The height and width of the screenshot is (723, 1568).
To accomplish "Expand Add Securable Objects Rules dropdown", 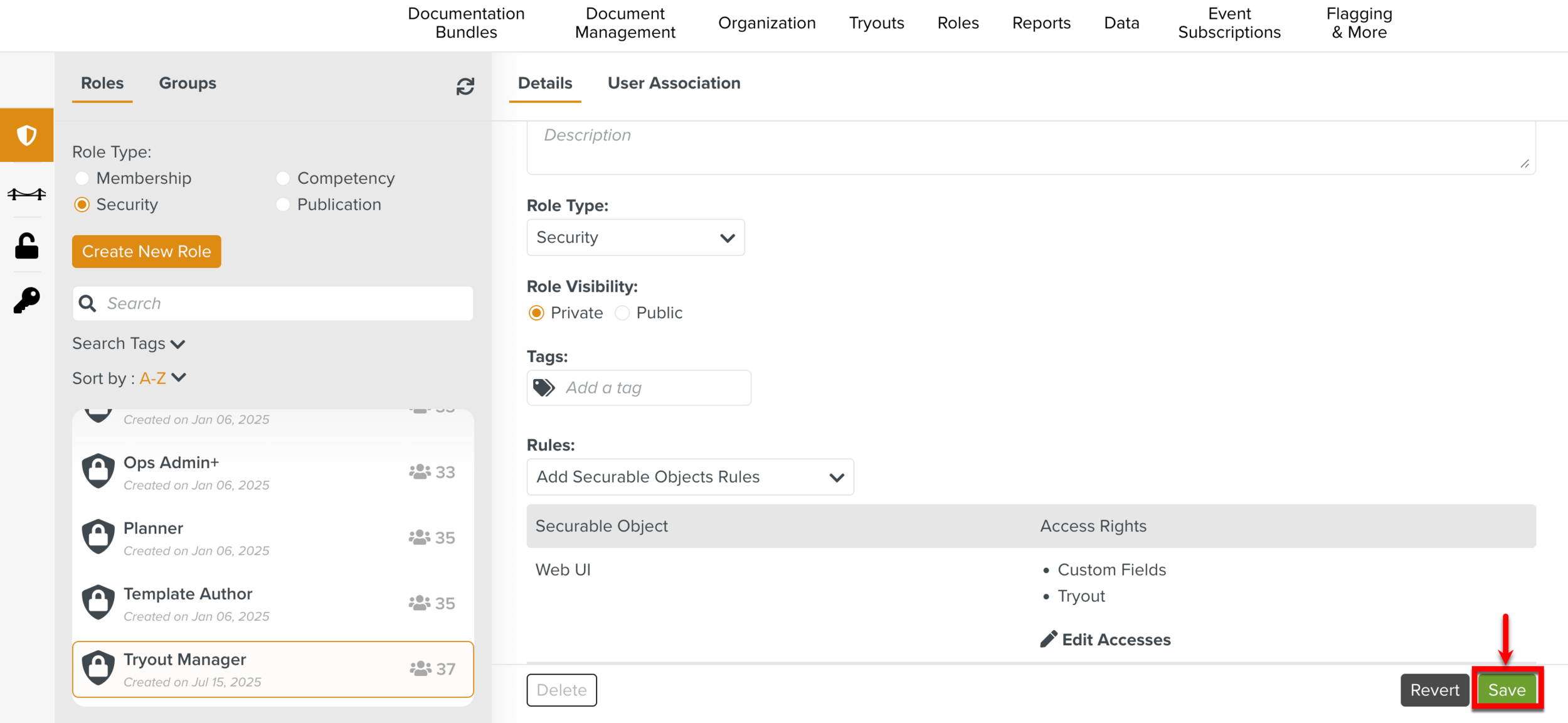I will (x=690, y=477).
